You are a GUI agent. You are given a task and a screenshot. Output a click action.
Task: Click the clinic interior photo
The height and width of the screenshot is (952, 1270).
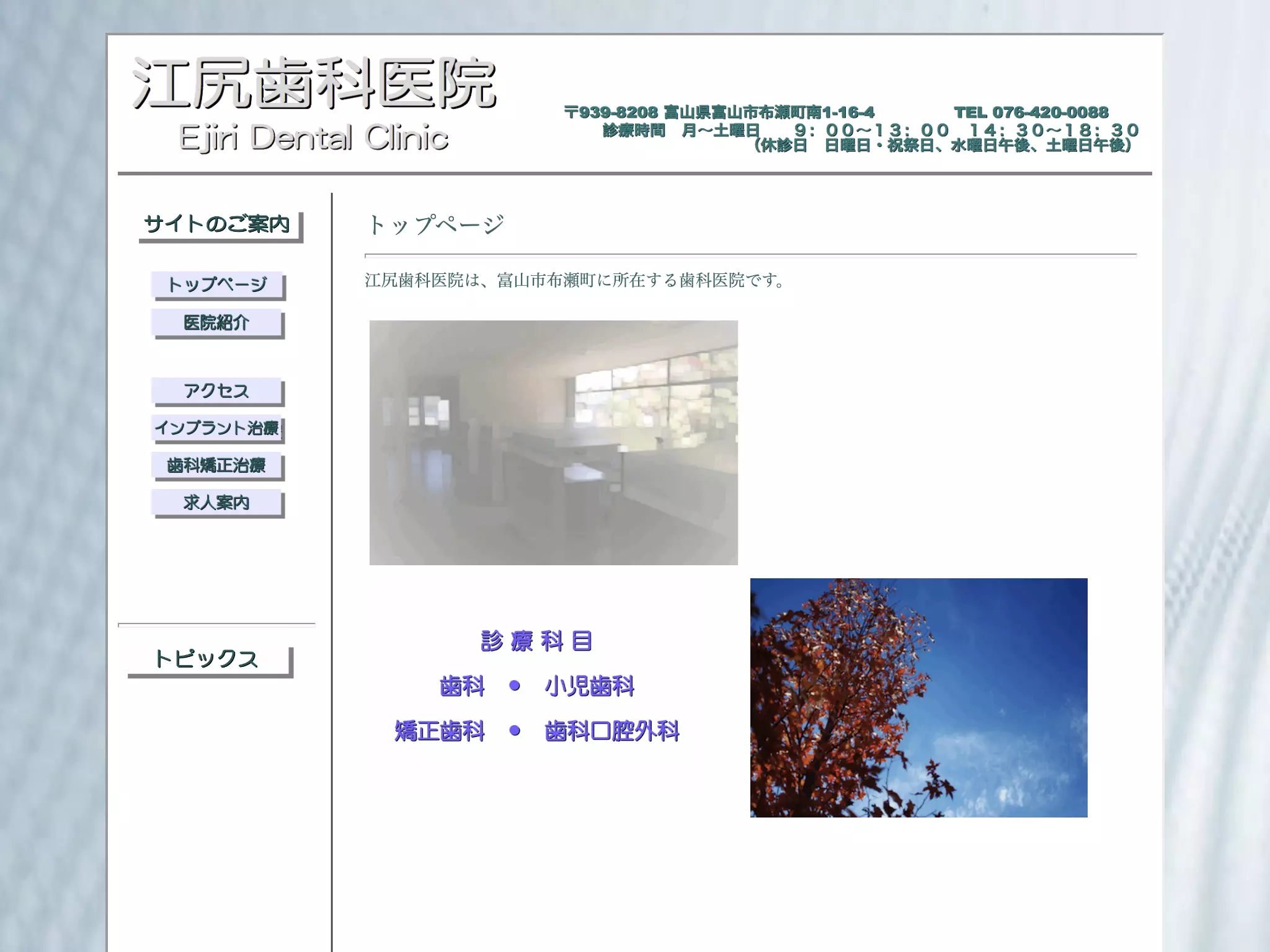pos(554,443)
